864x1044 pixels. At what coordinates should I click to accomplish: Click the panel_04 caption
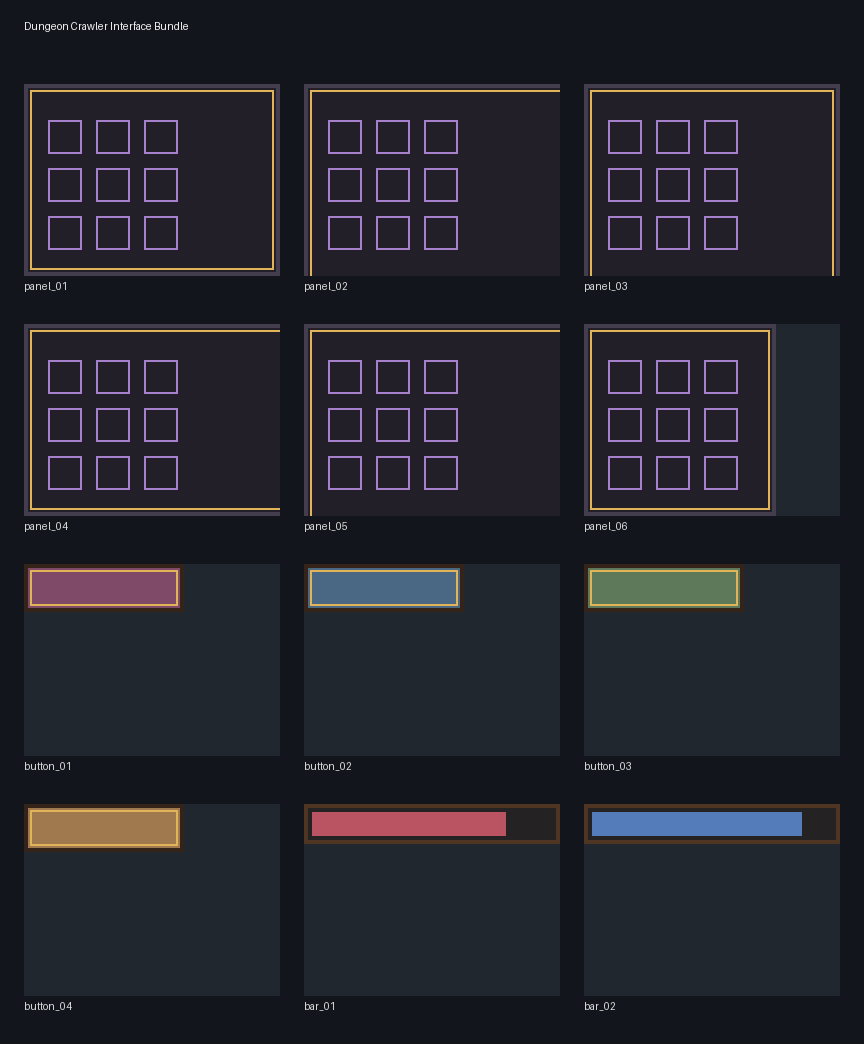point(46,526)
